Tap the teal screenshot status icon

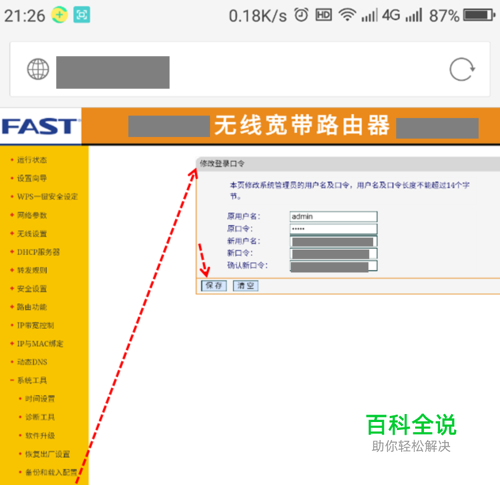[x=82, y=15]
